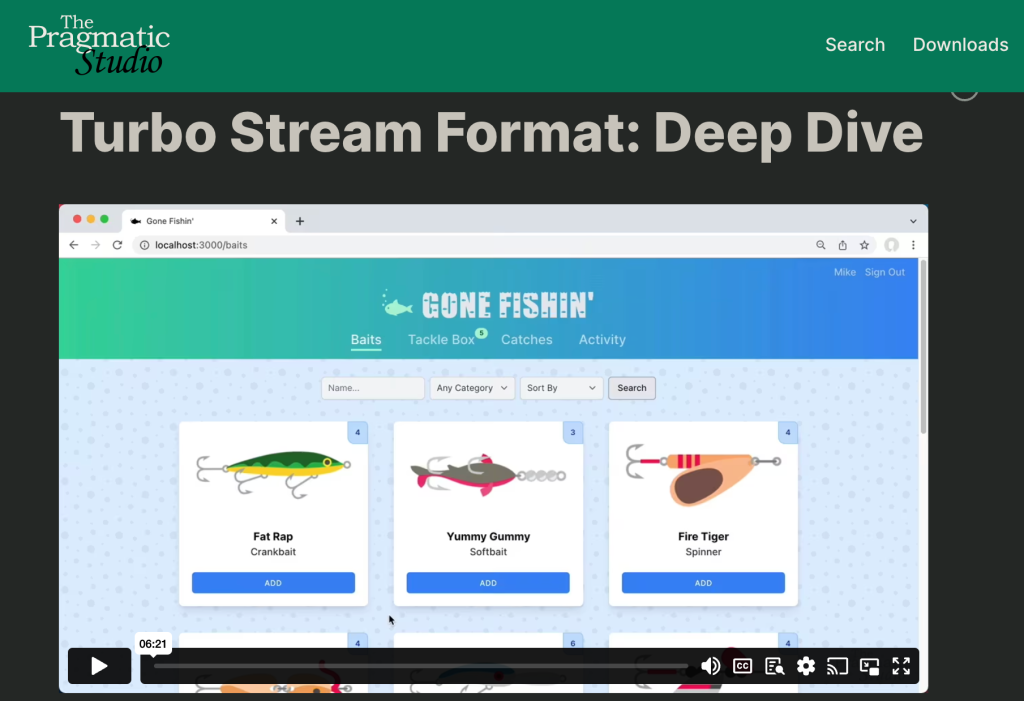Click the Fat Rap name text
This screenshot has height=701, width=1024.
273,536
